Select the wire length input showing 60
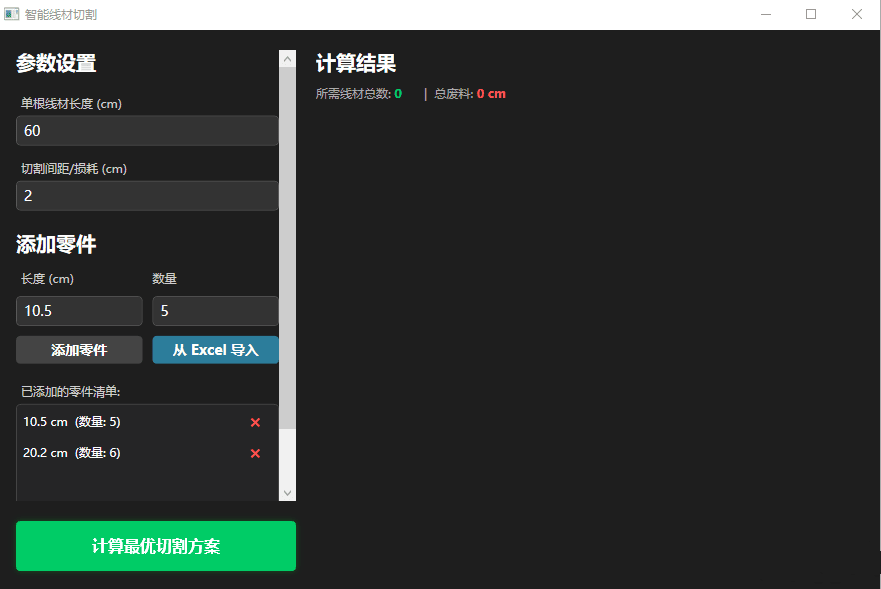 click(146, 130)
